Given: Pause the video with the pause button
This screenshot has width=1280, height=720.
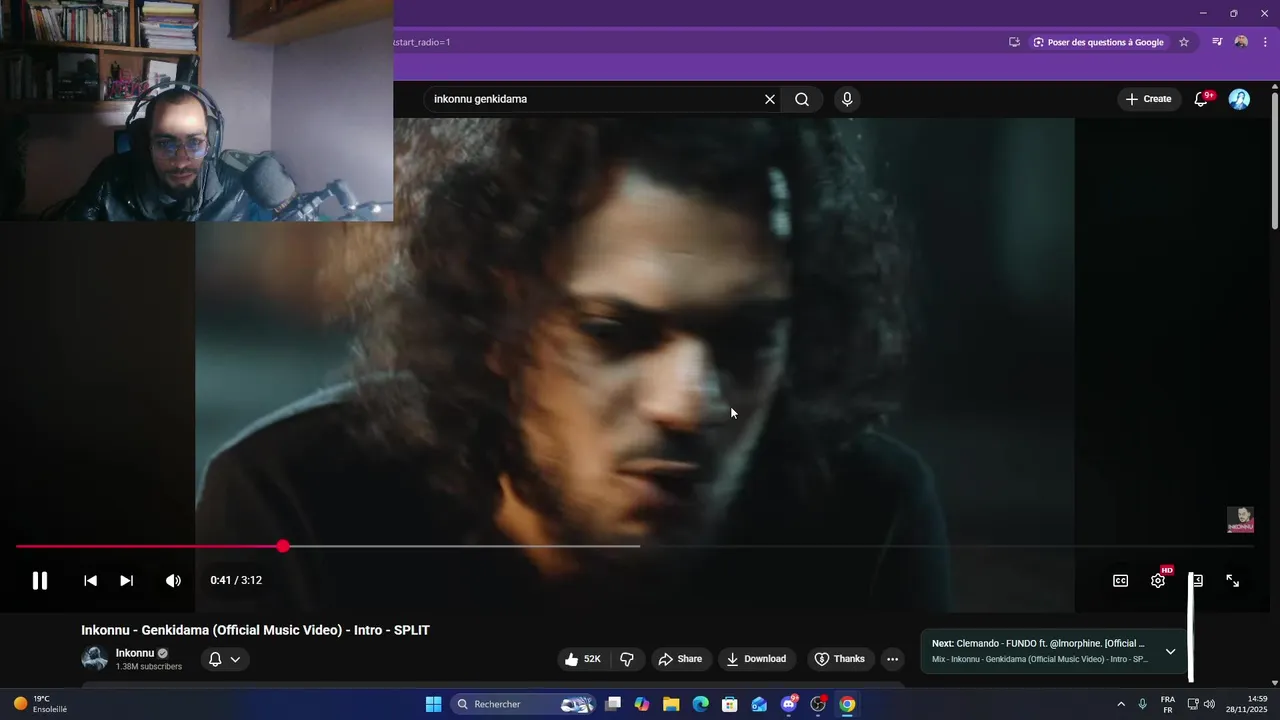Looking at the screenshot, I should tap(40, 581).
